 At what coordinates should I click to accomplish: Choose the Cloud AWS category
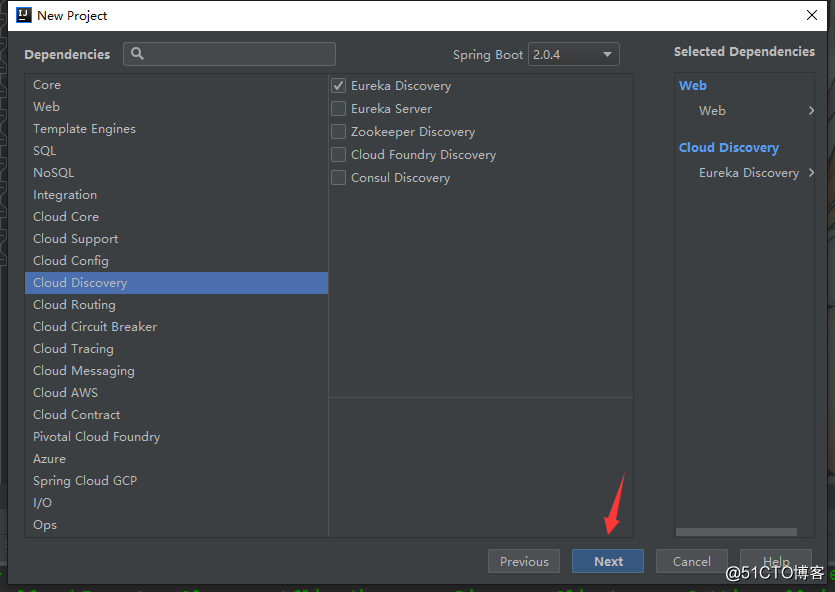pyautogui.click(x=176, y=393)
